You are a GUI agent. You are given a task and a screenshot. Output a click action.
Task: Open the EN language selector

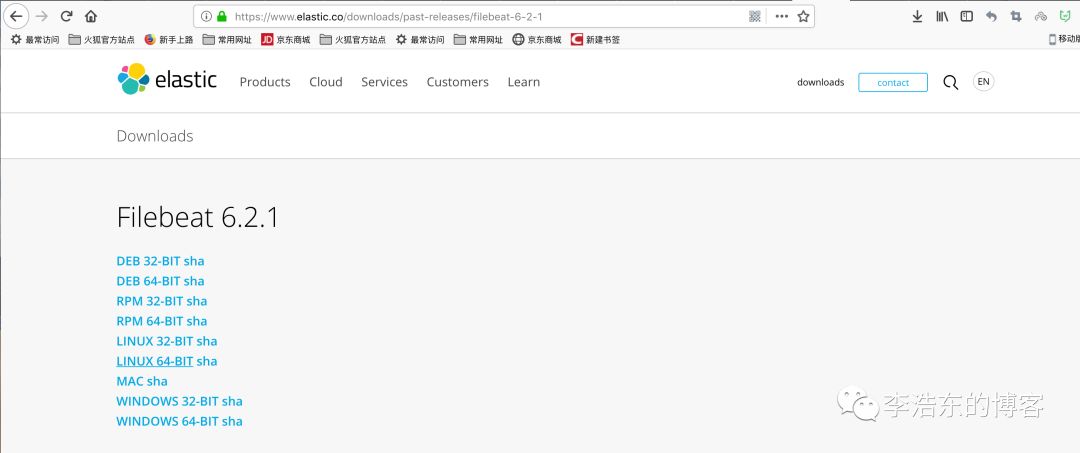pos(984,81)
